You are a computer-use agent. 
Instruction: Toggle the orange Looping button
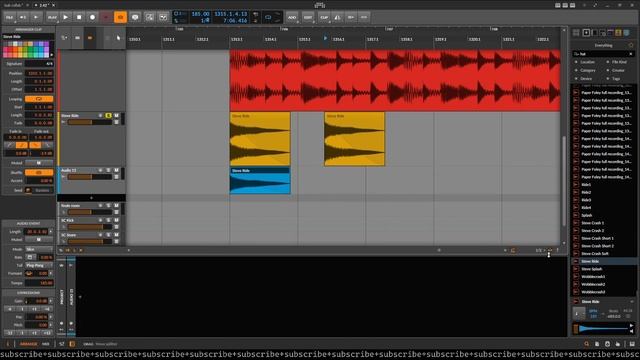(x=39, y=99)
